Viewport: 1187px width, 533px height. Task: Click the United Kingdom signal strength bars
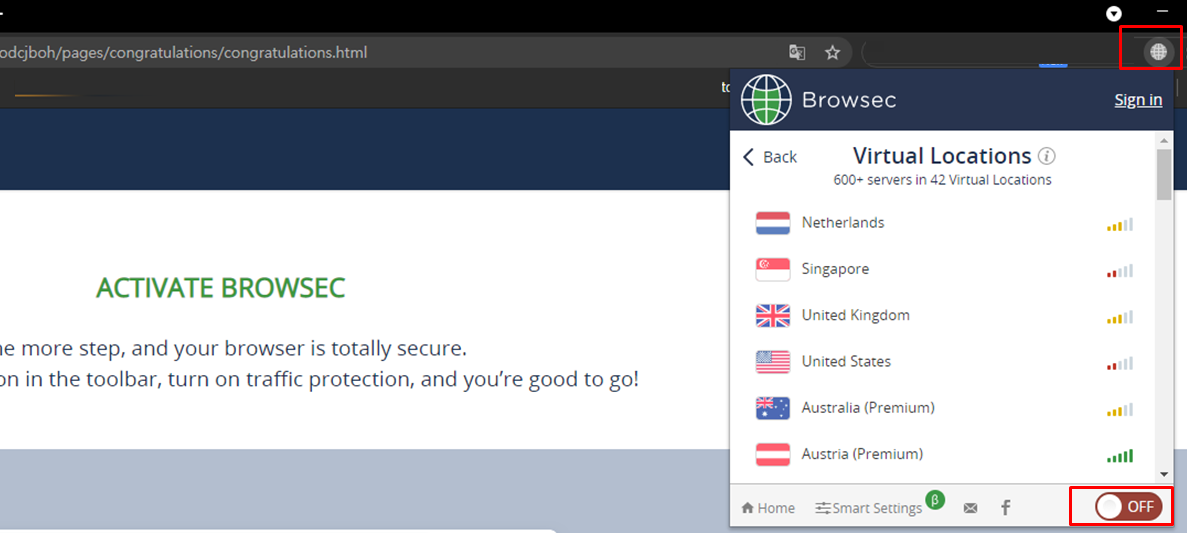[1120, 316]
